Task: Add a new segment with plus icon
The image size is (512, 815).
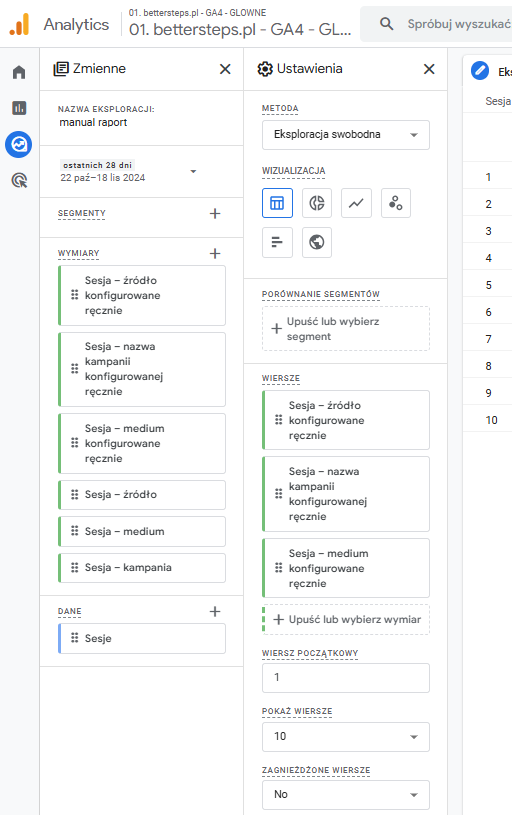Action: pos(215,213)
